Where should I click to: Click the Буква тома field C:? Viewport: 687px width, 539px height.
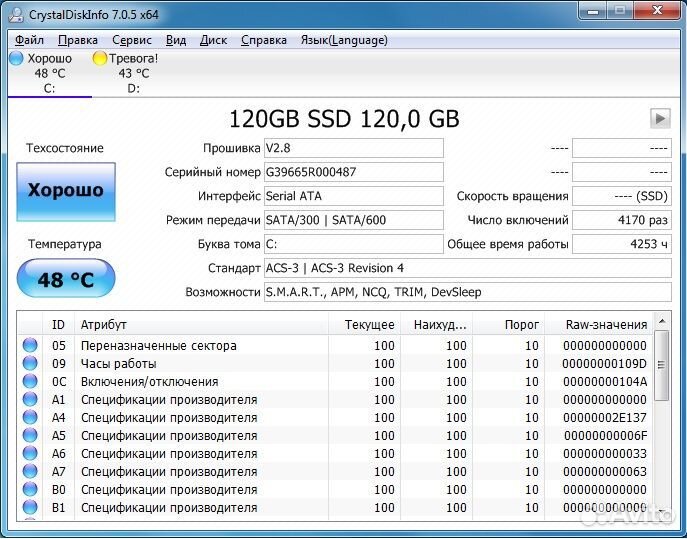354,244
